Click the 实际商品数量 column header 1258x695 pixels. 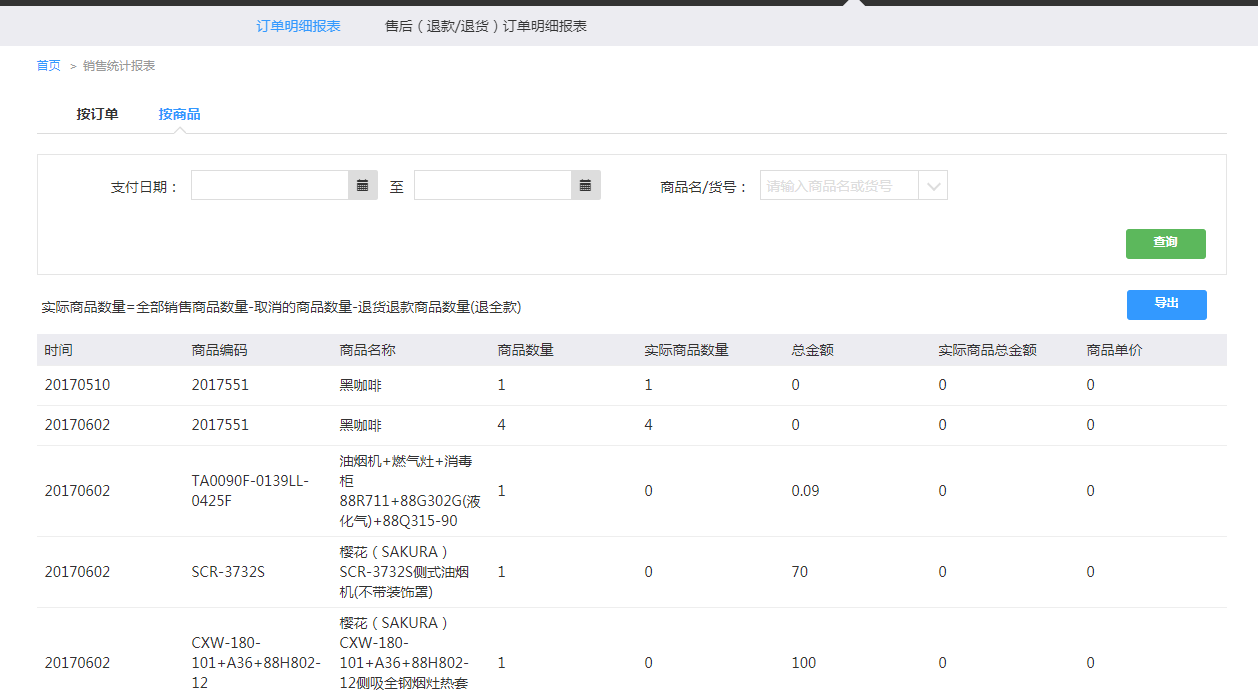pyautogui.click(x=687, y=350)
